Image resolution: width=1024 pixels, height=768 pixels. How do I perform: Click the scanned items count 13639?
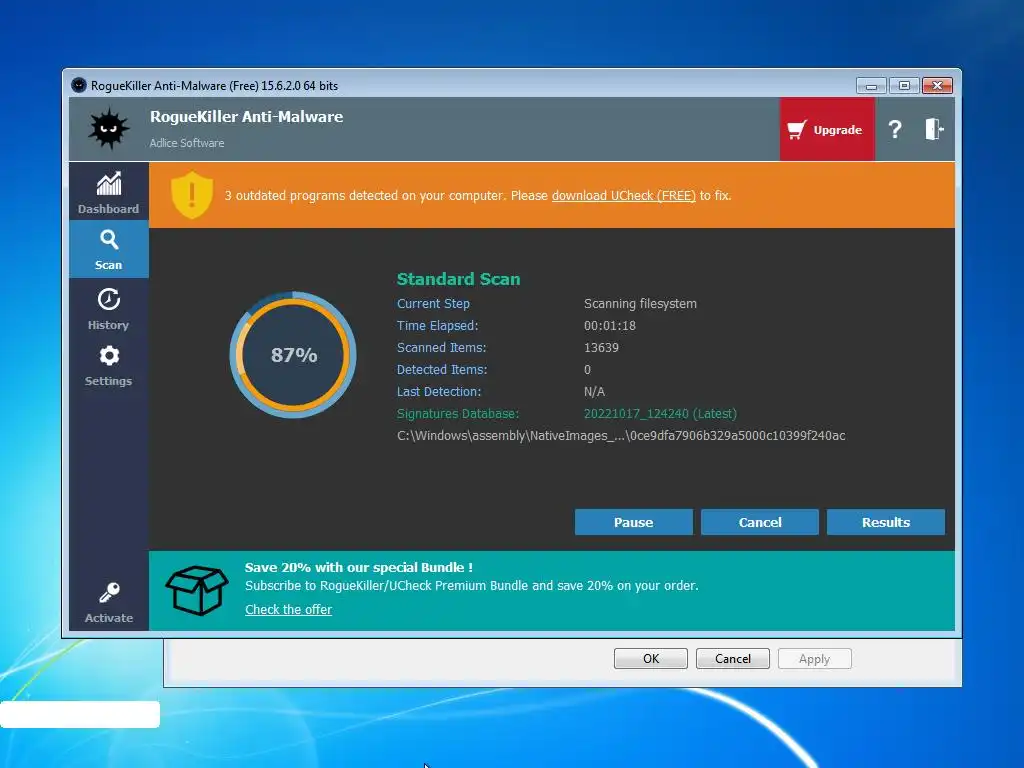601,347
